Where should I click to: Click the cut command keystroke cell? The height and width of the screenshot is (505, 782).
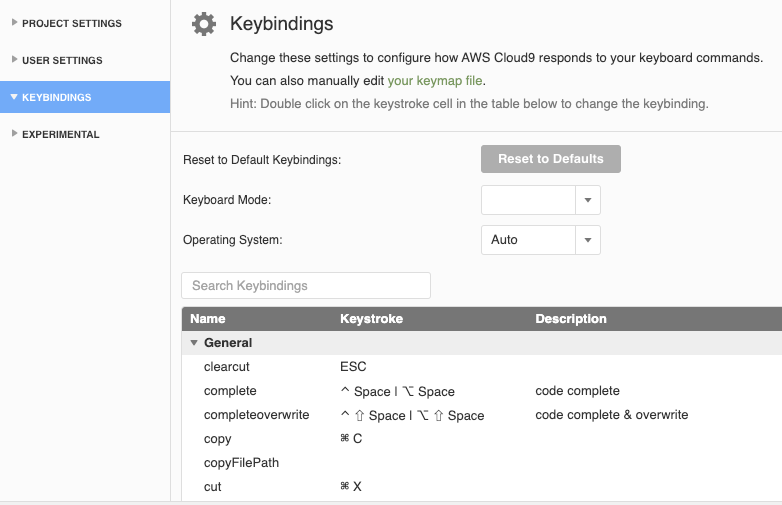point(351,487)
